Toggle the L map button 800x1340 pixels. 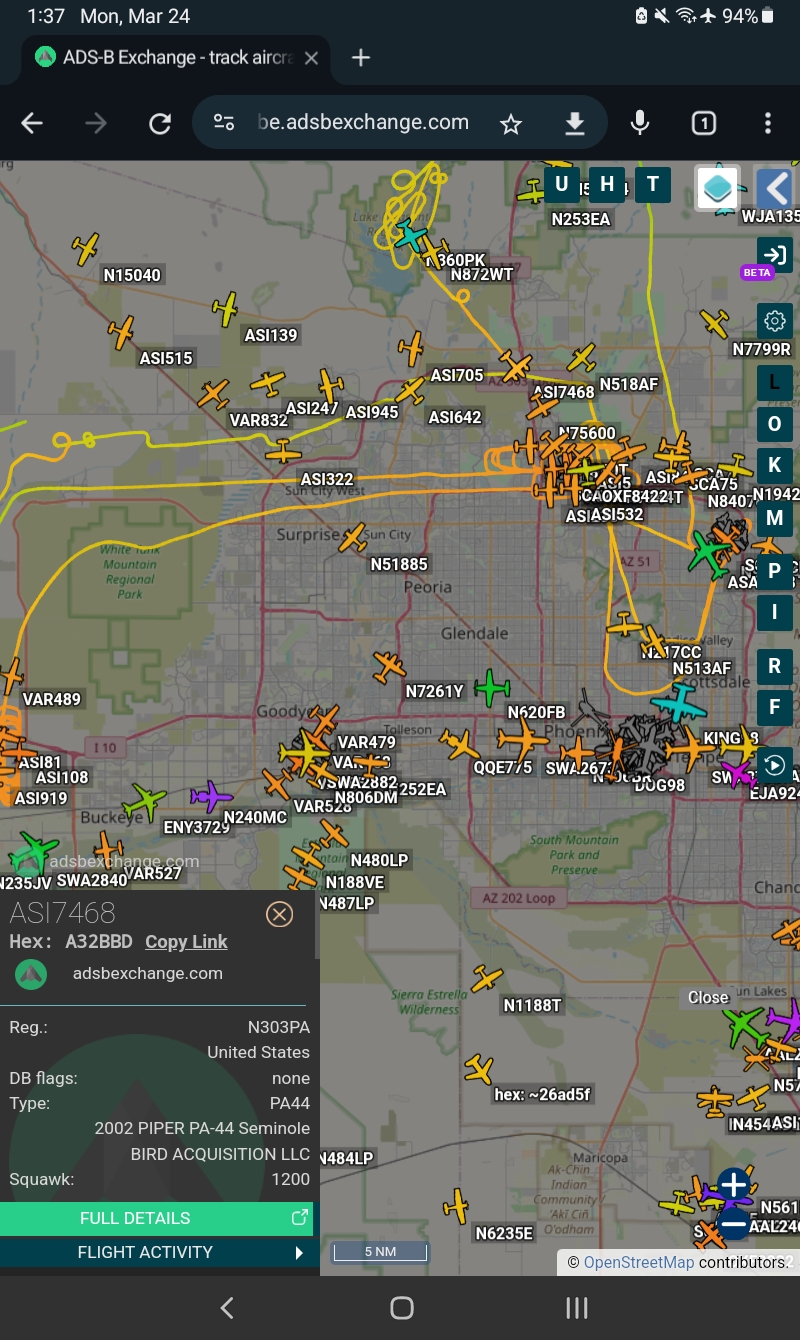pos(774,382)
